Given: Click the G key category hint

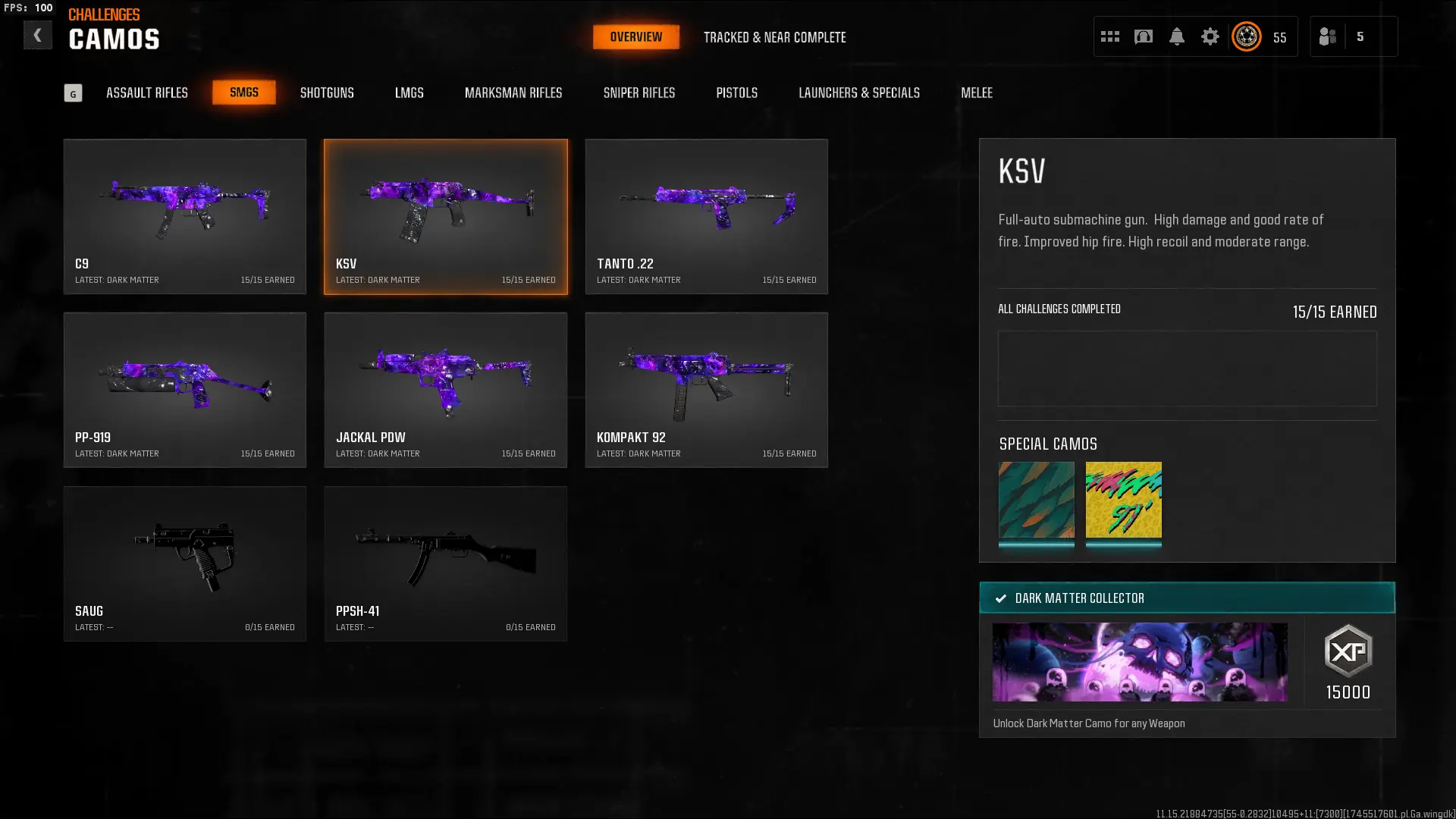Looking at the screenshot, I should (x=73, y=93).
